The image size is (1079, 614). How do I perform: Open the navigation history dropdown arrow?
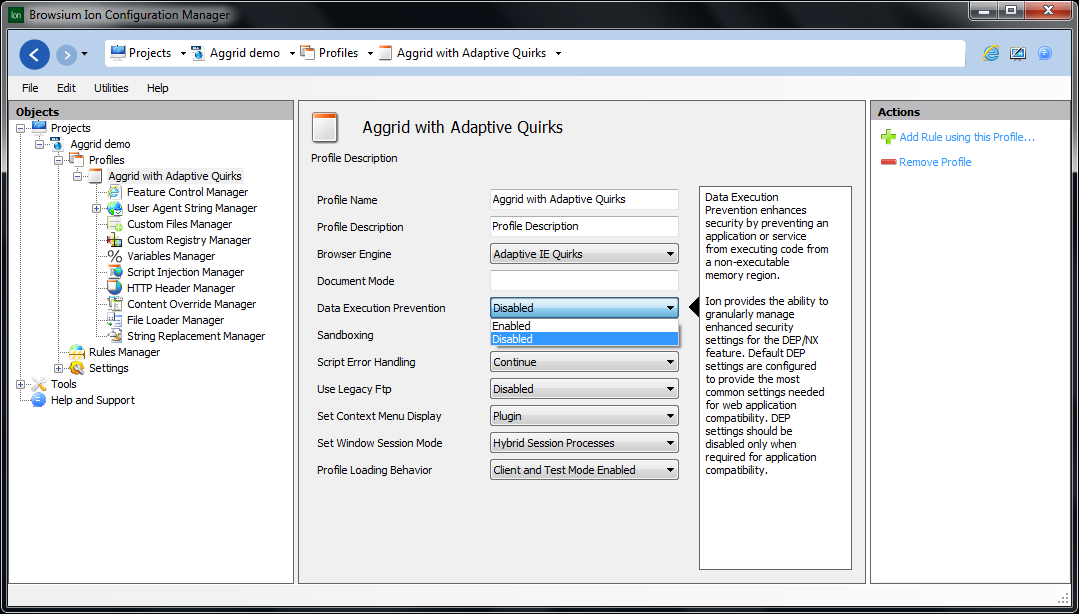(x=84, y=54)
